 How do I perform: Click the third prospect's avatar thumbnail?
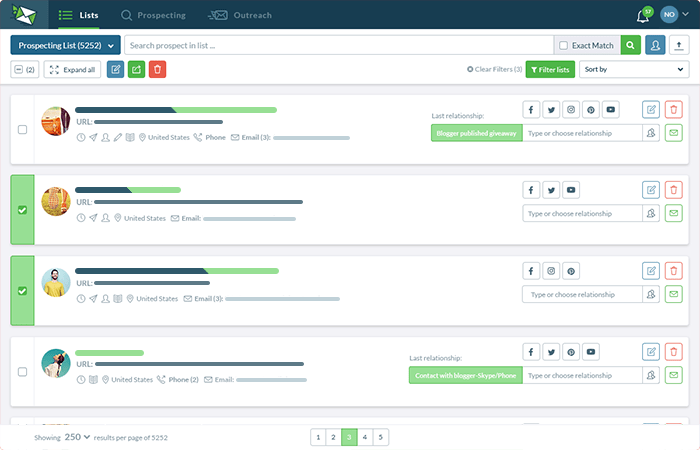tap(56, 283)
